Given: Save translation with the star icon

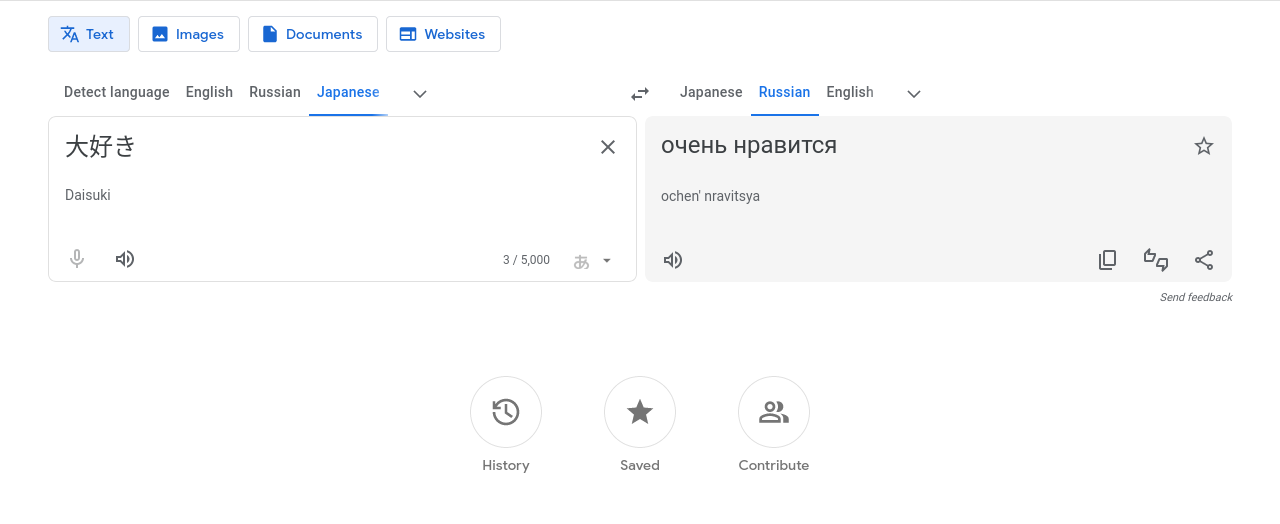Looking at the screenshot, I should point(1204,147).
